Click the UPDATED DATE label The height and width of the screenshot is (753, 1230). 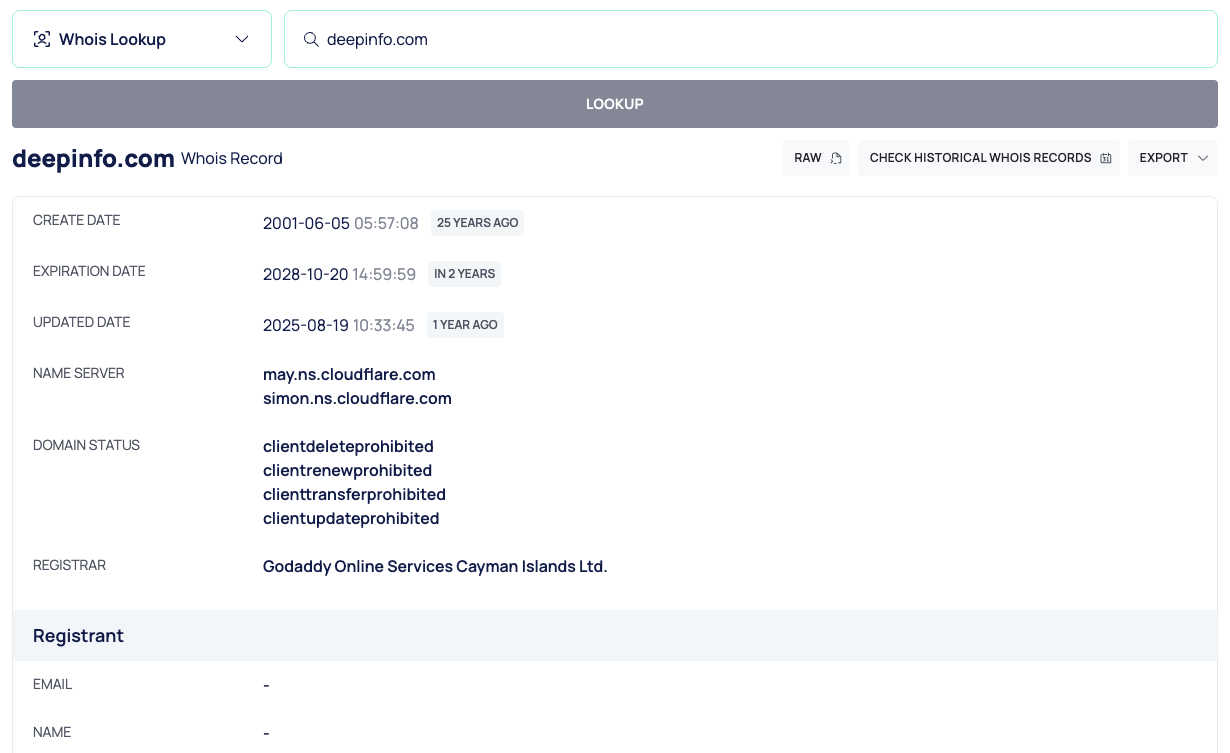coord(81,322)
